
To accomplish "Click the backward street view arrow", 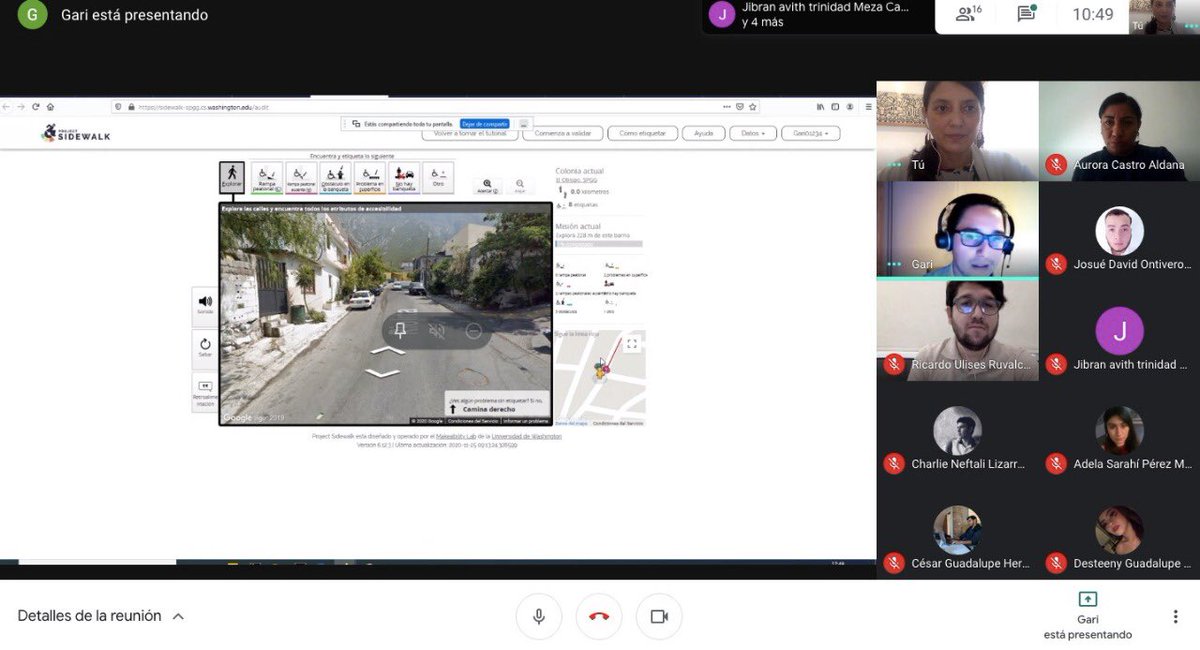I will point(382,373).
